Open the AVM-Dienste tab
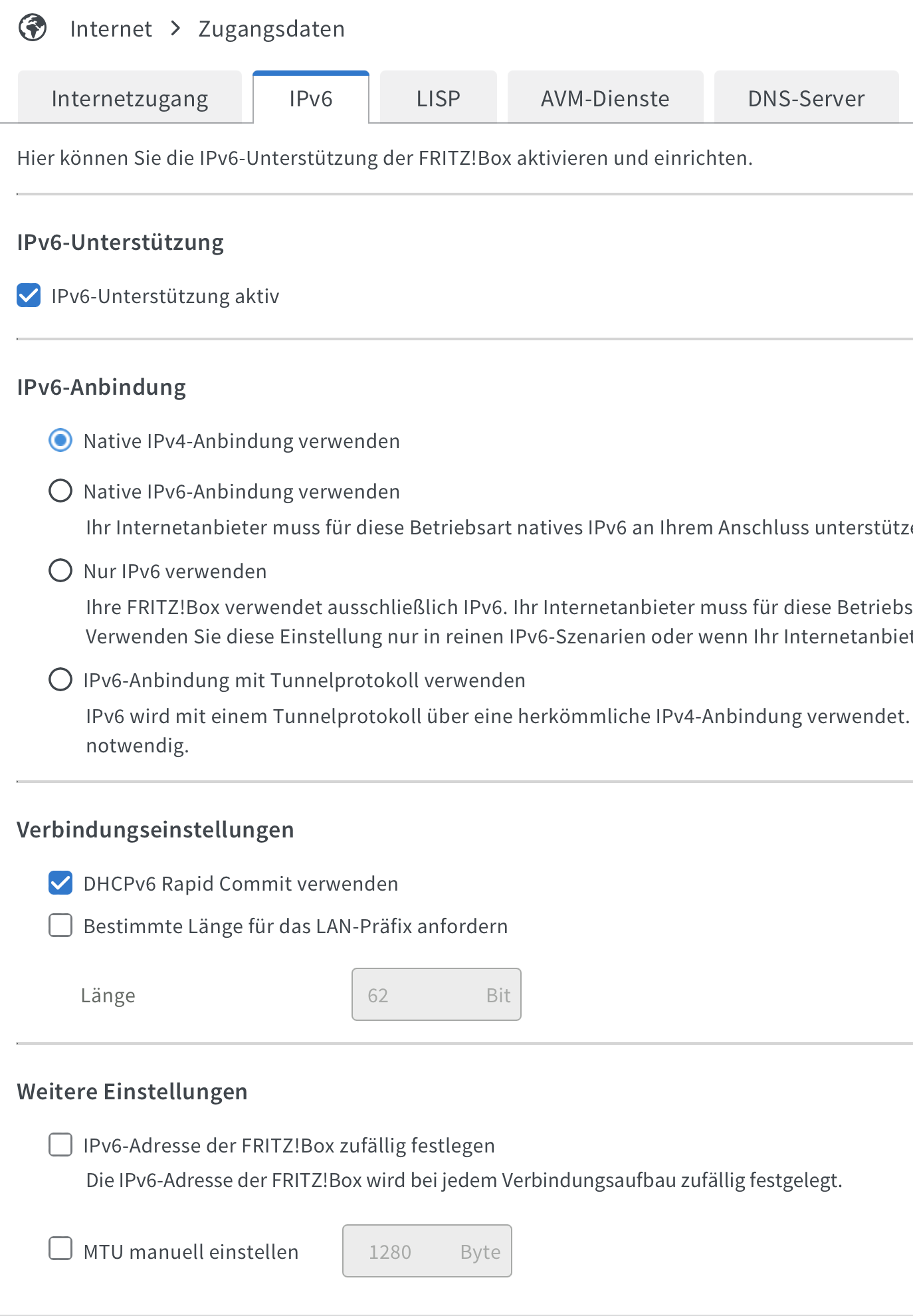Image resolution: width=913 pixels, height=1316 pixels. pos(605,98)
